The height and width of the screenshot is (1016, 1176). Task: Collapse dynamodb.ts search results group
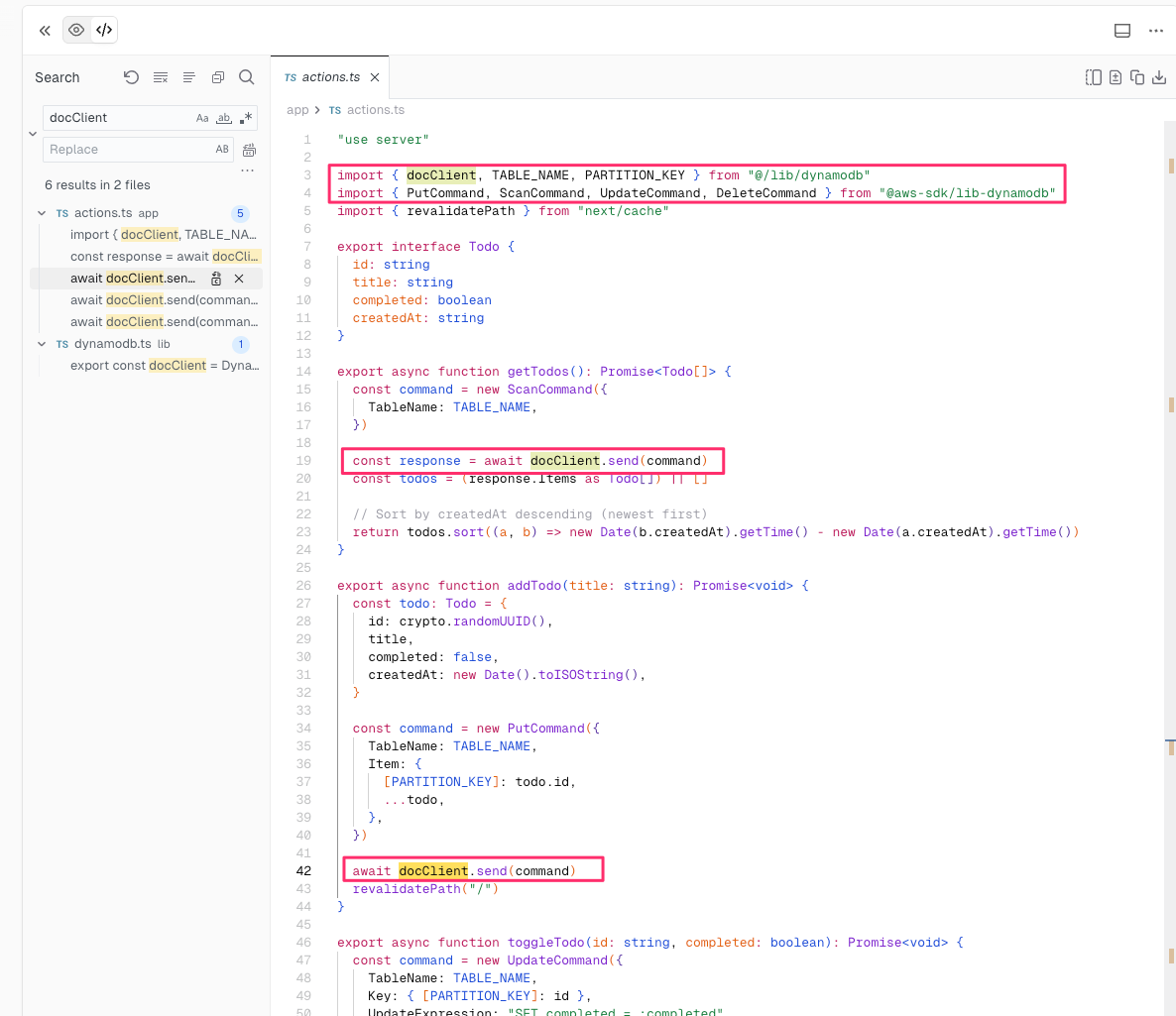click(x=42, y=344)
